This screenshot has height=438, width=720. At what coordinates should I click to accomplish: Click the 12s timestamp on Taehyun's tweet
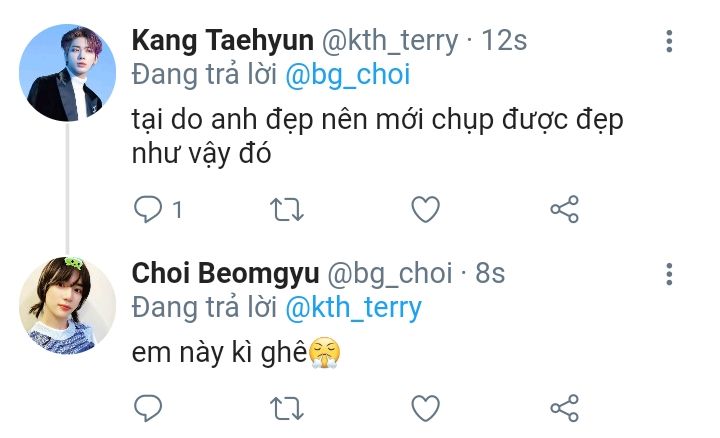click(504, 42)
